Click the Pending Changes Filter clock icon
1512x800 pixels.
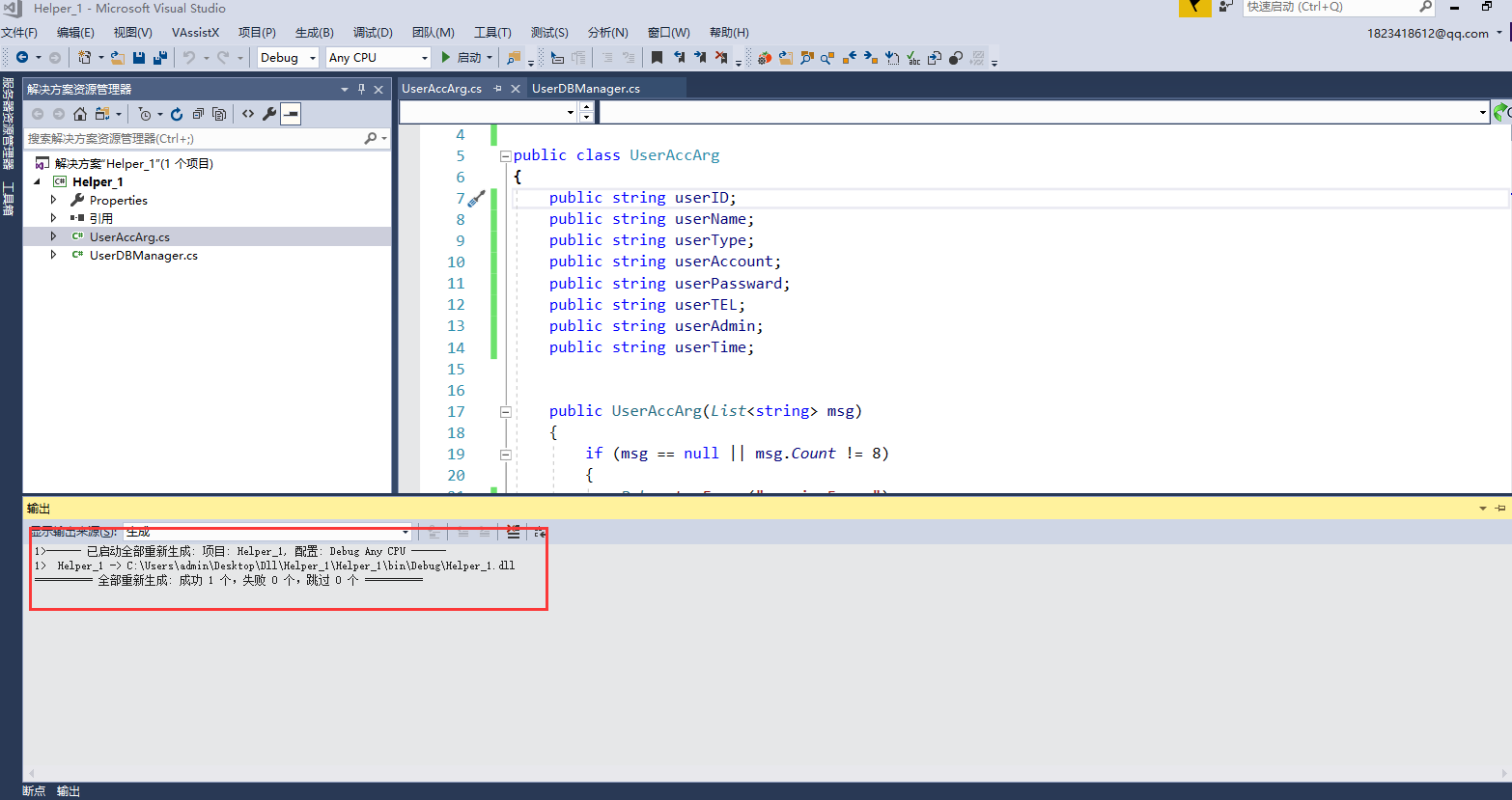coord(145,114)
